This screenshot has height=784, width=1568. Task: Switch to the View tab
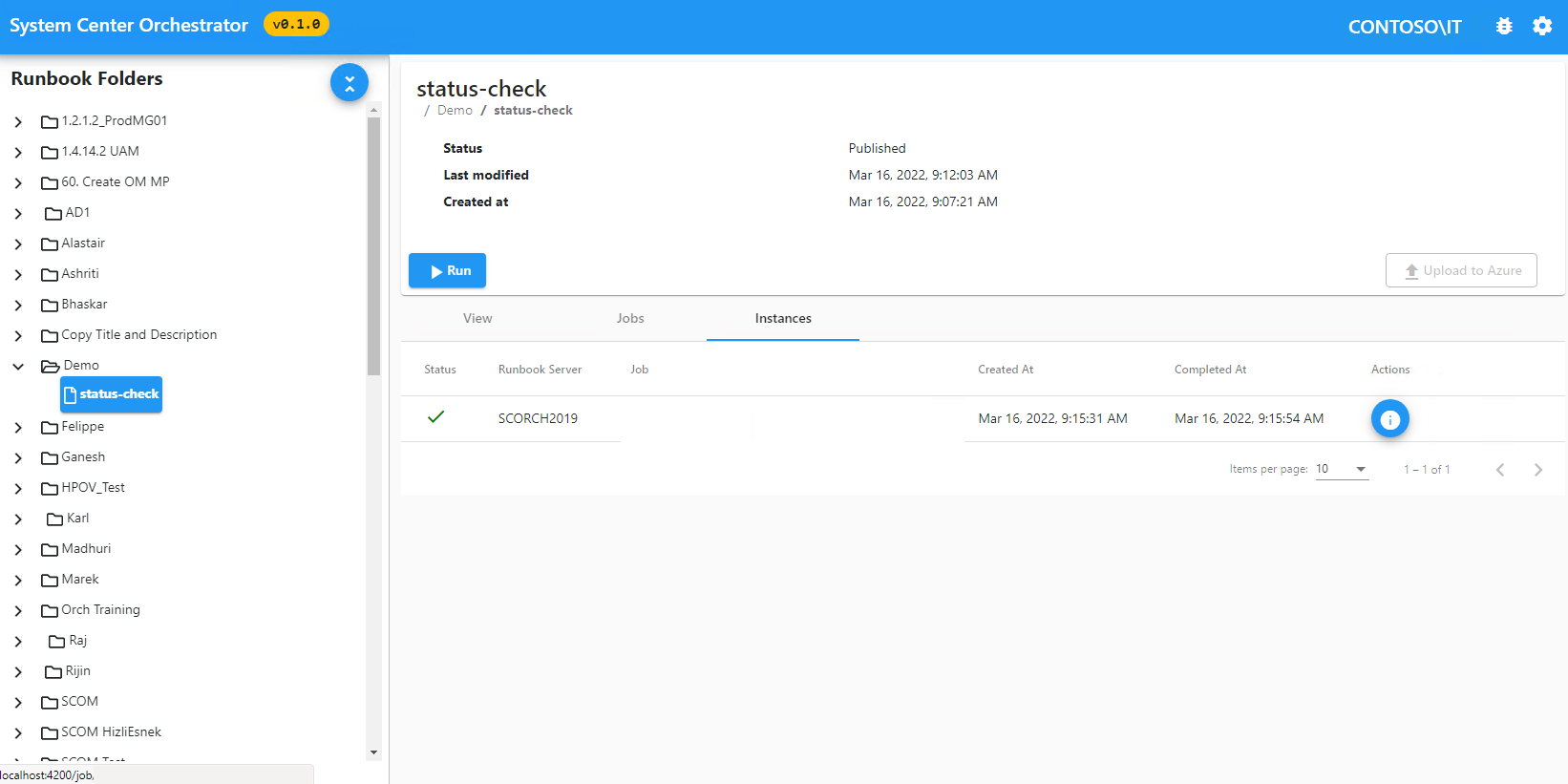477,319
